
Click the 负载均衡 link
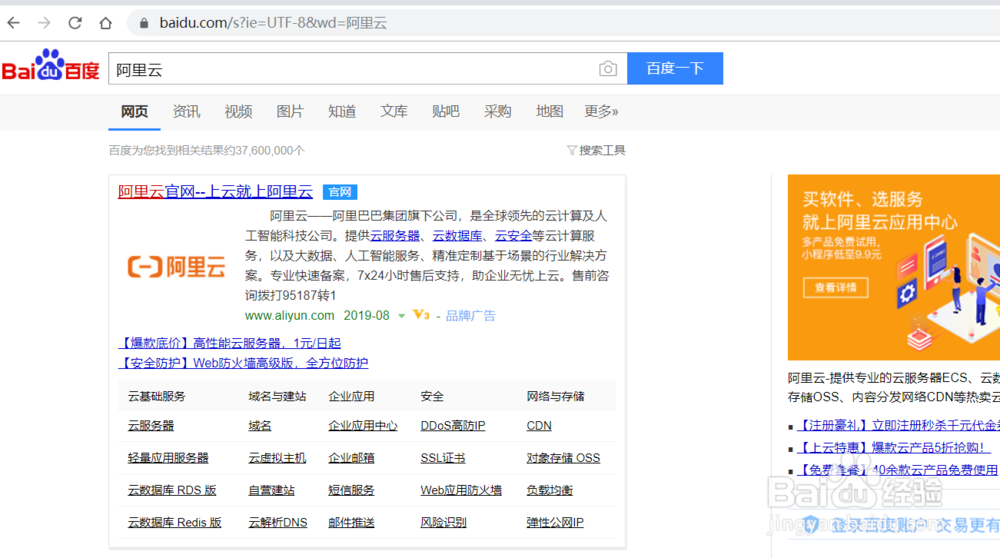tap(550, 490)
